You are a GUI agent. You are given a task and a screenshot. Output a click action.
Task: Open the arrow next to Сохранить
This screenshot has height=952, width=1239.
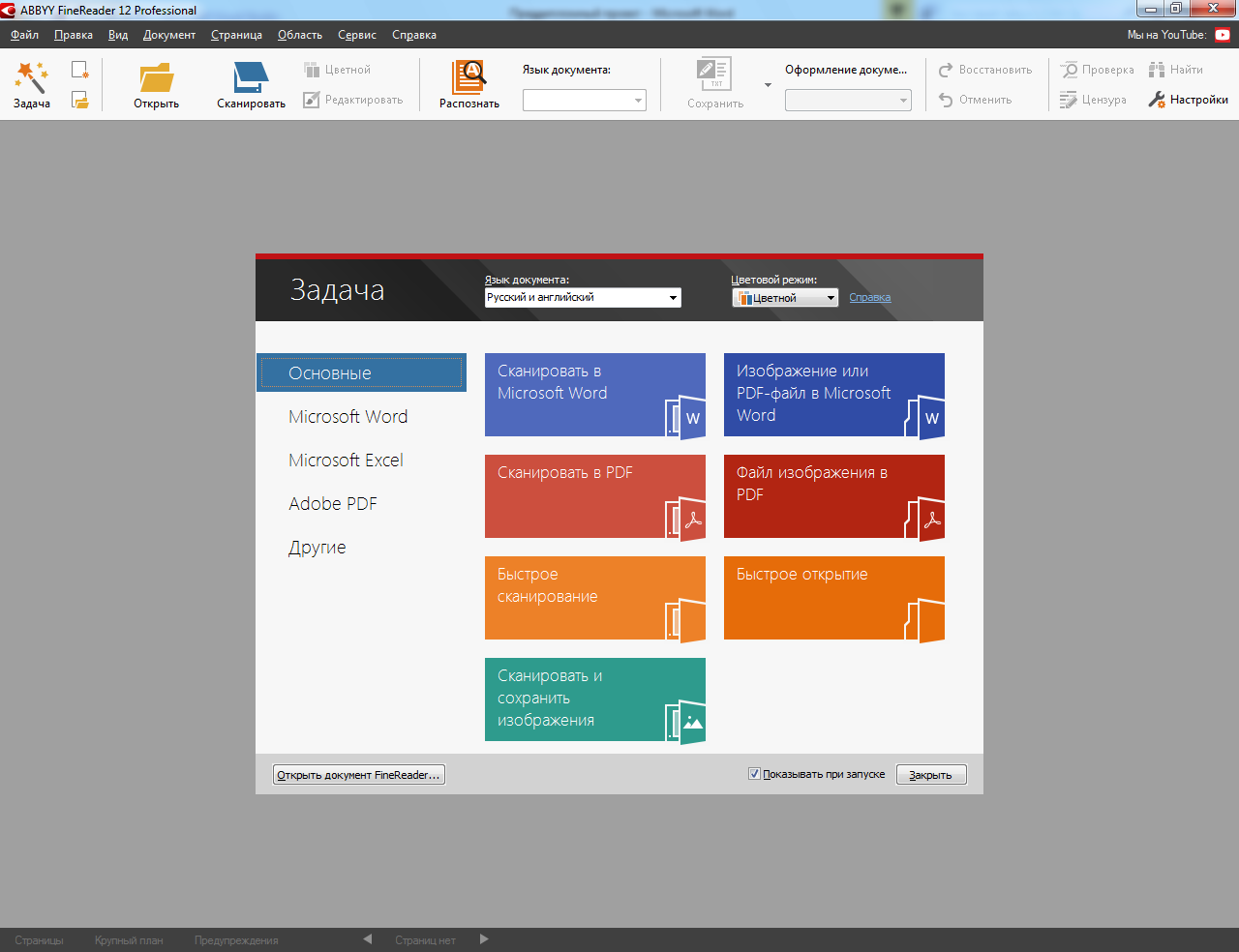pos(769,85)
